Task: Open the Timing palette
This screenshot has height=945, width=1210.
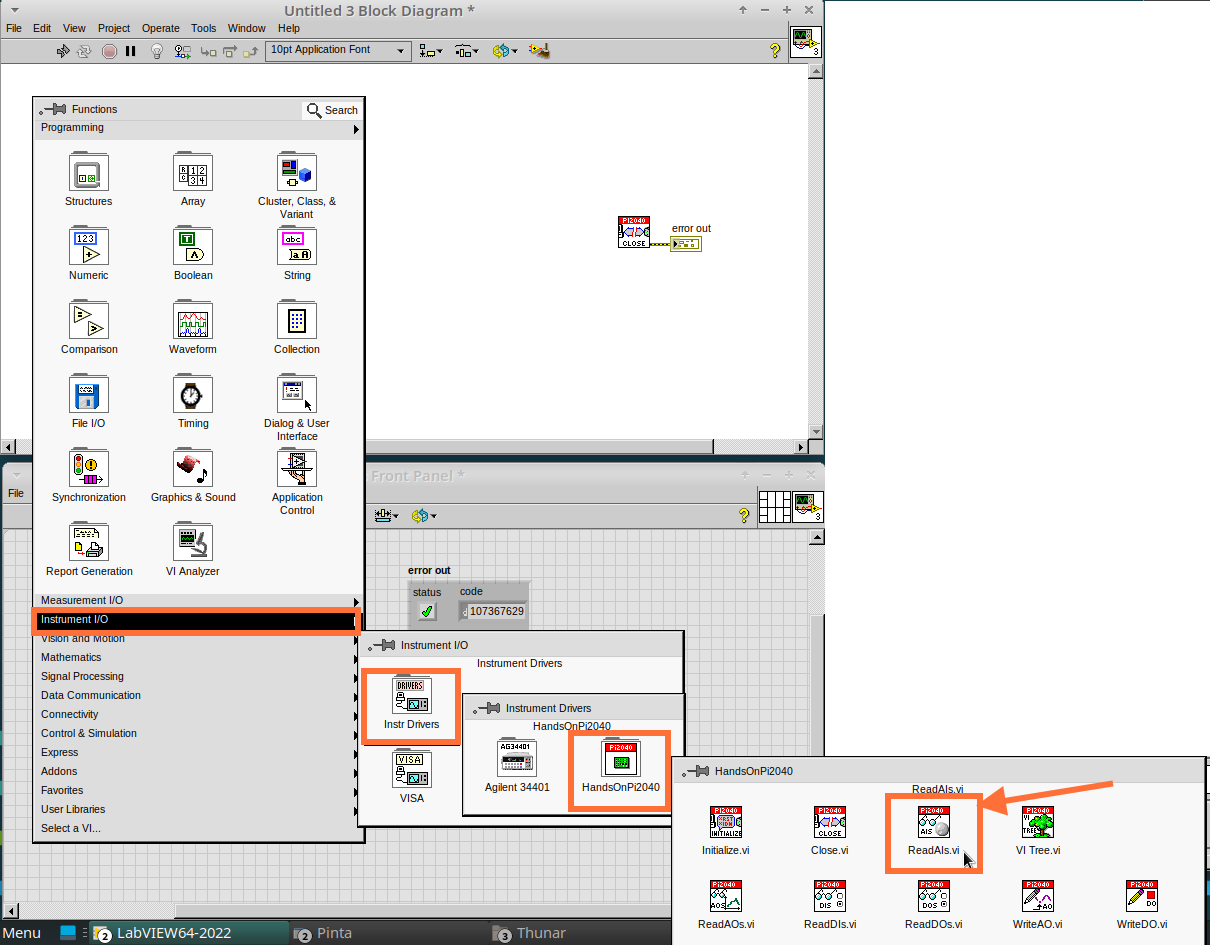Action: click(193, 402)
